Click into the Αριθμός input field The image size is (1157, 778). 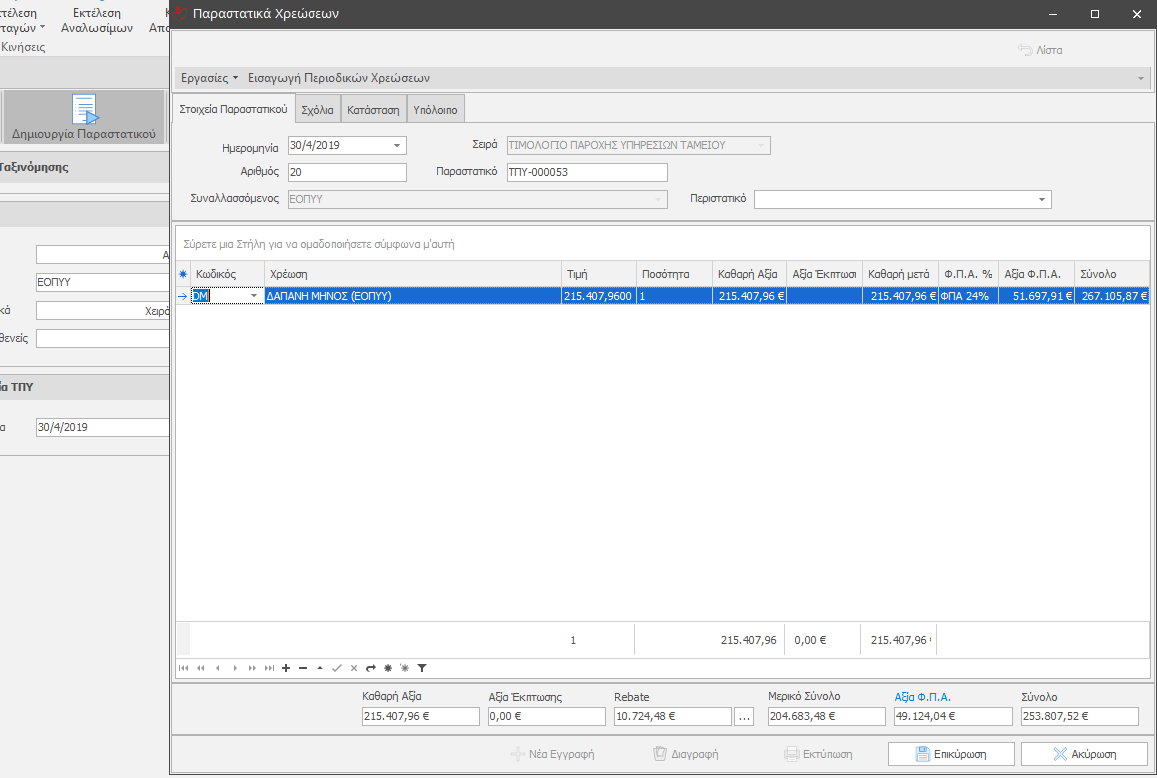347,172
